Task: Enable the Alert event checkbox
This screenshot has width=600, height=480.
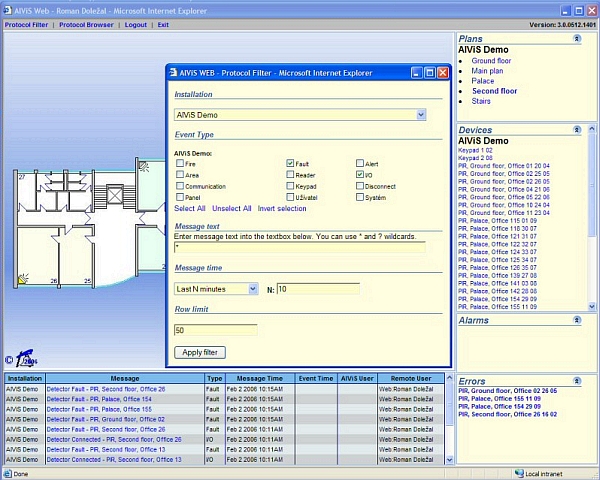Action: pyautogui.click(x=360, y=163)
